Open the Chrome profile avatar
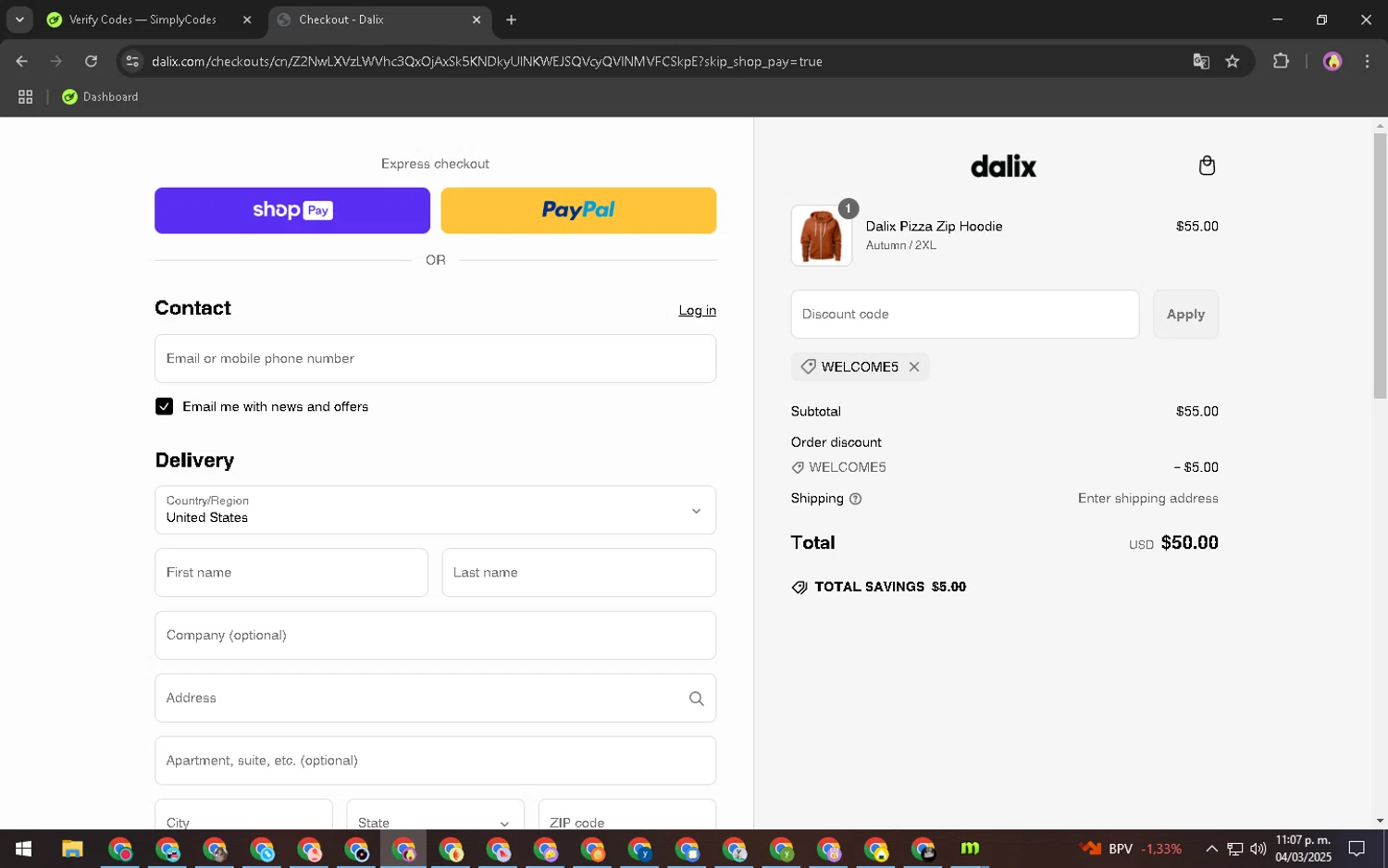Viewport: 1388px width, 868px height. 1332,61
